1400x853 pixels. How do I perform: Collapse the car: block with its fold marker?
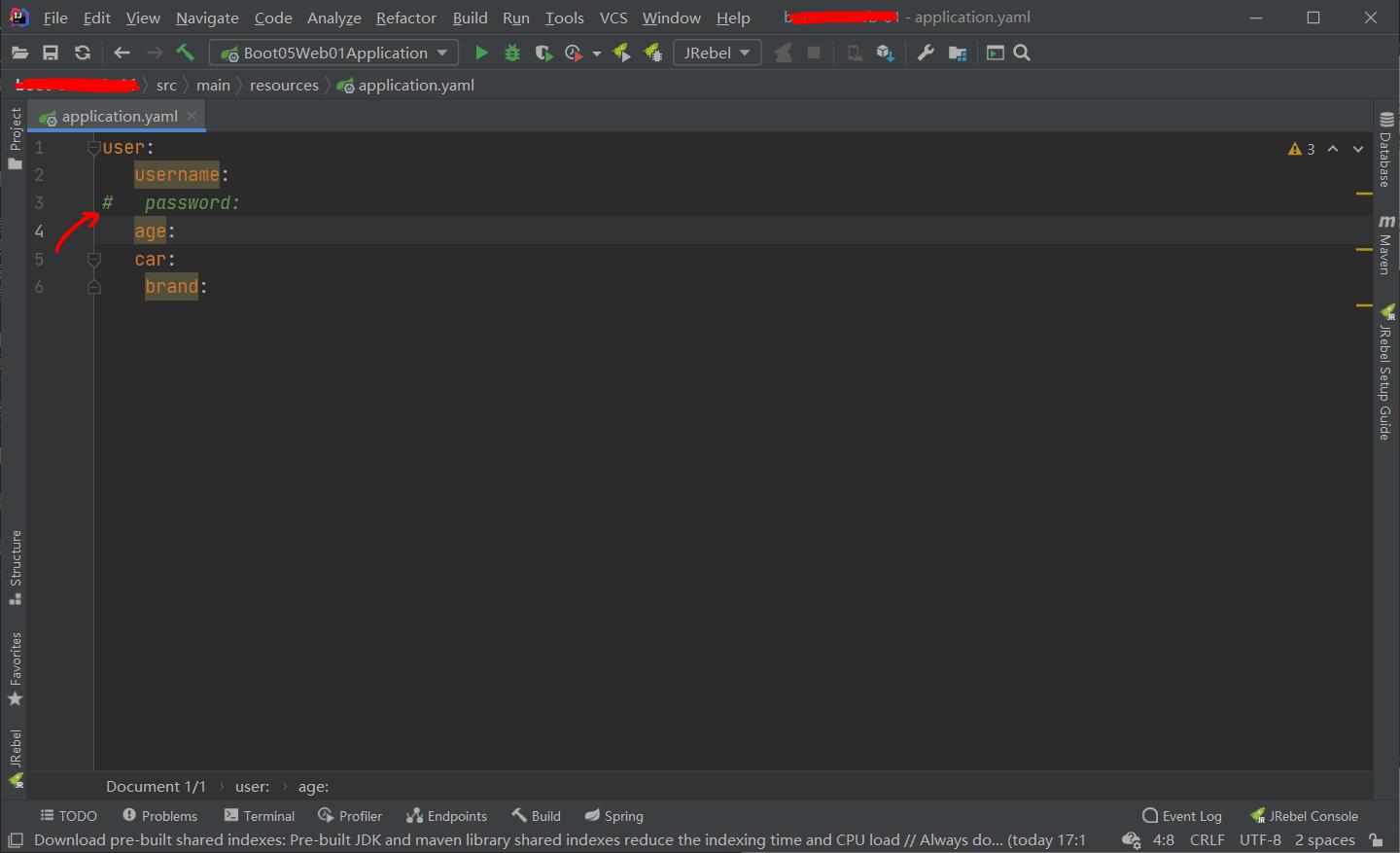(x=94, y=260)
